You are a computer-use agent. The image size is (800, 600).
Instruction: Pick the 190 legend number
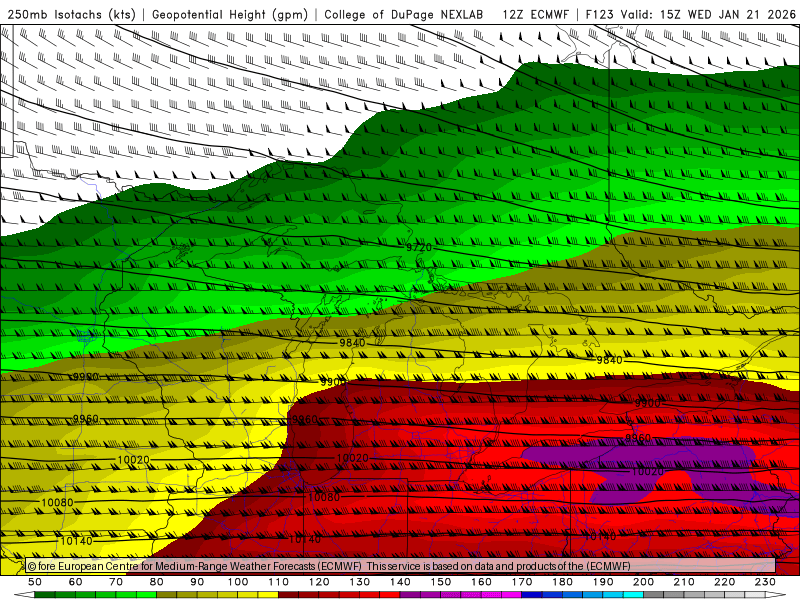pyautogui.click(x=603, y=582)
